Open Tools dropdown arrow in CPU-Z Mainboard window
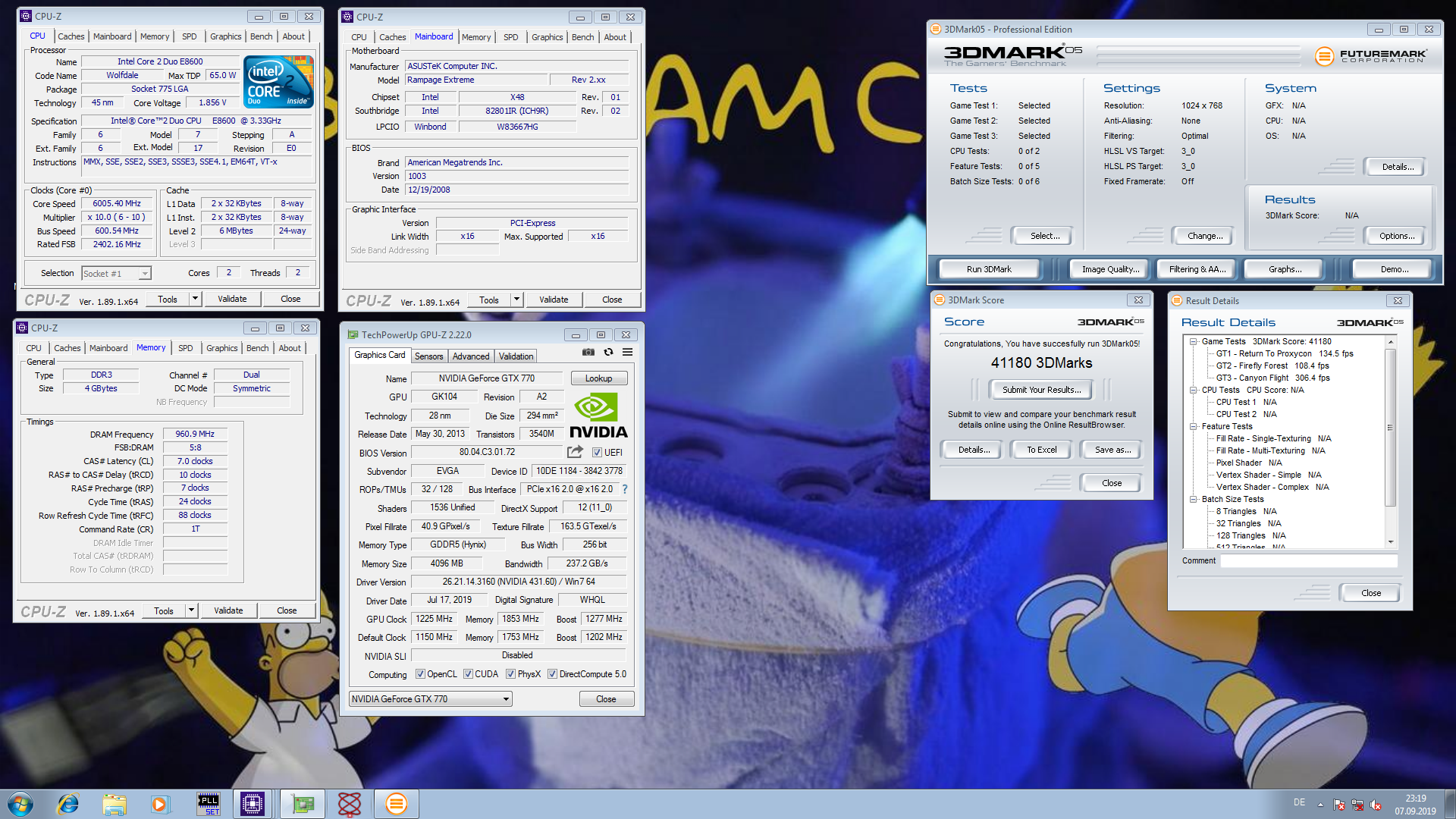The width and height of the screenshot is (1456, 819). [516, 300]
